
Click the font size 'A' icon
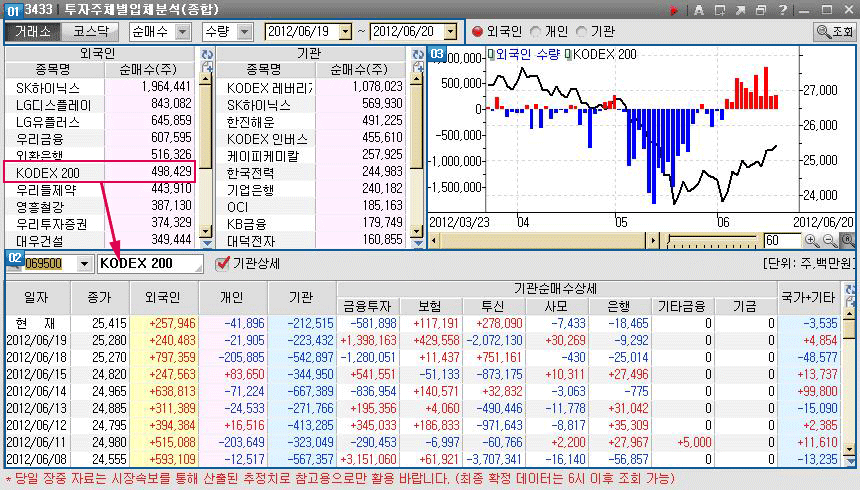(698, 10)
